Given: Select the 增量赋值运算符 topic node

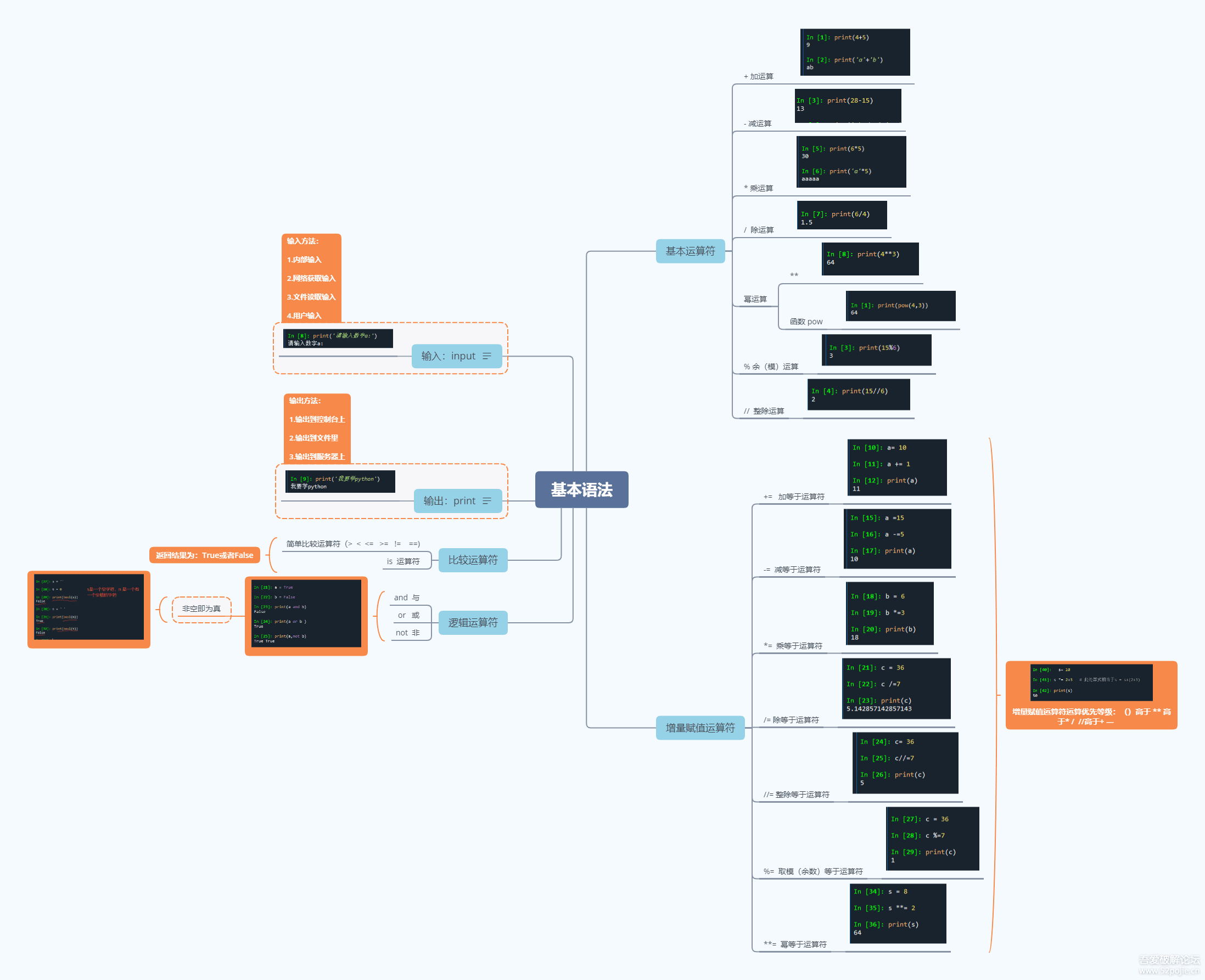Looking at the screenshot, I should [x=699, y=728].
